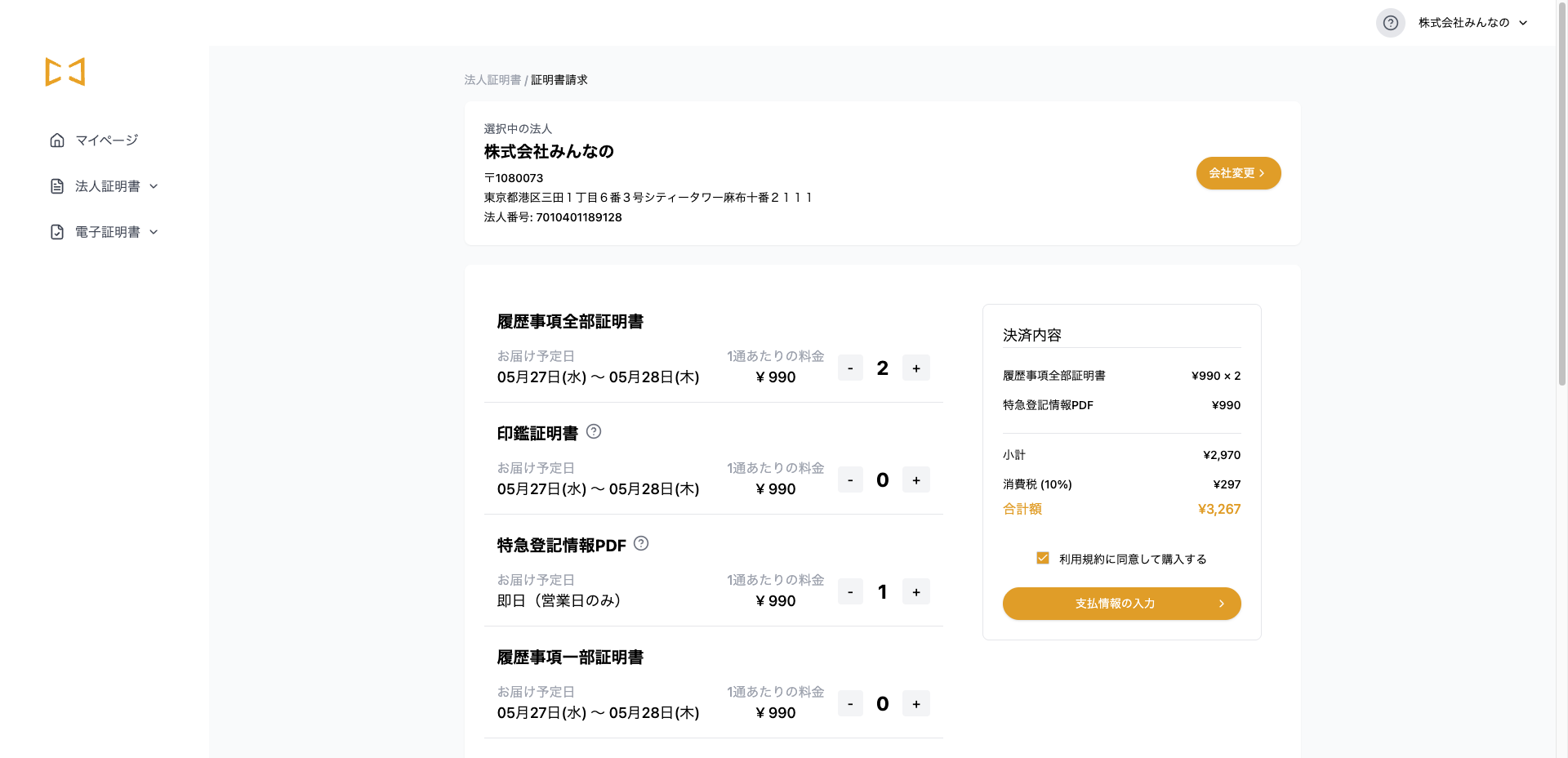Click the 株式会社みんなの company name heading
This screenshot has height=758, width=1568.
tap(549, 152)
